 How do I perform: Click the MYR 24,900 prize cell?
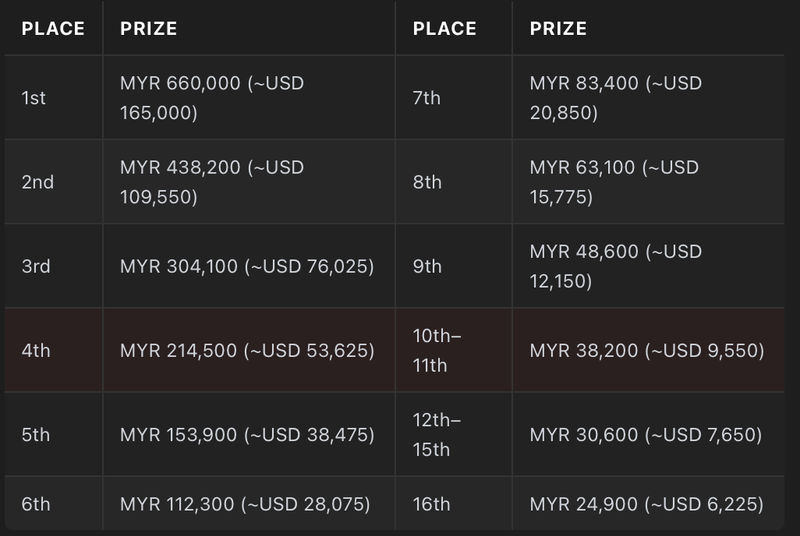(648, 503)
